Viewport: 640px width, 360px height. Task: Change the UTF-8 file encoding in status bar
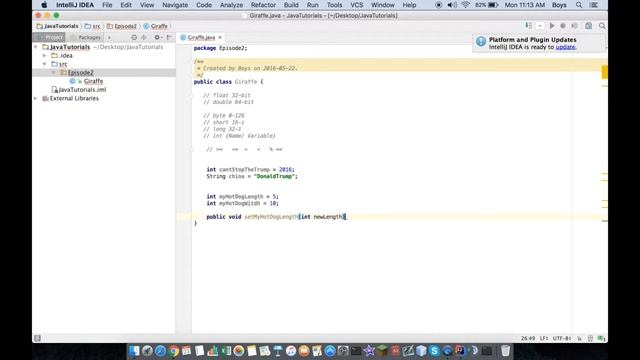point(562,338)
